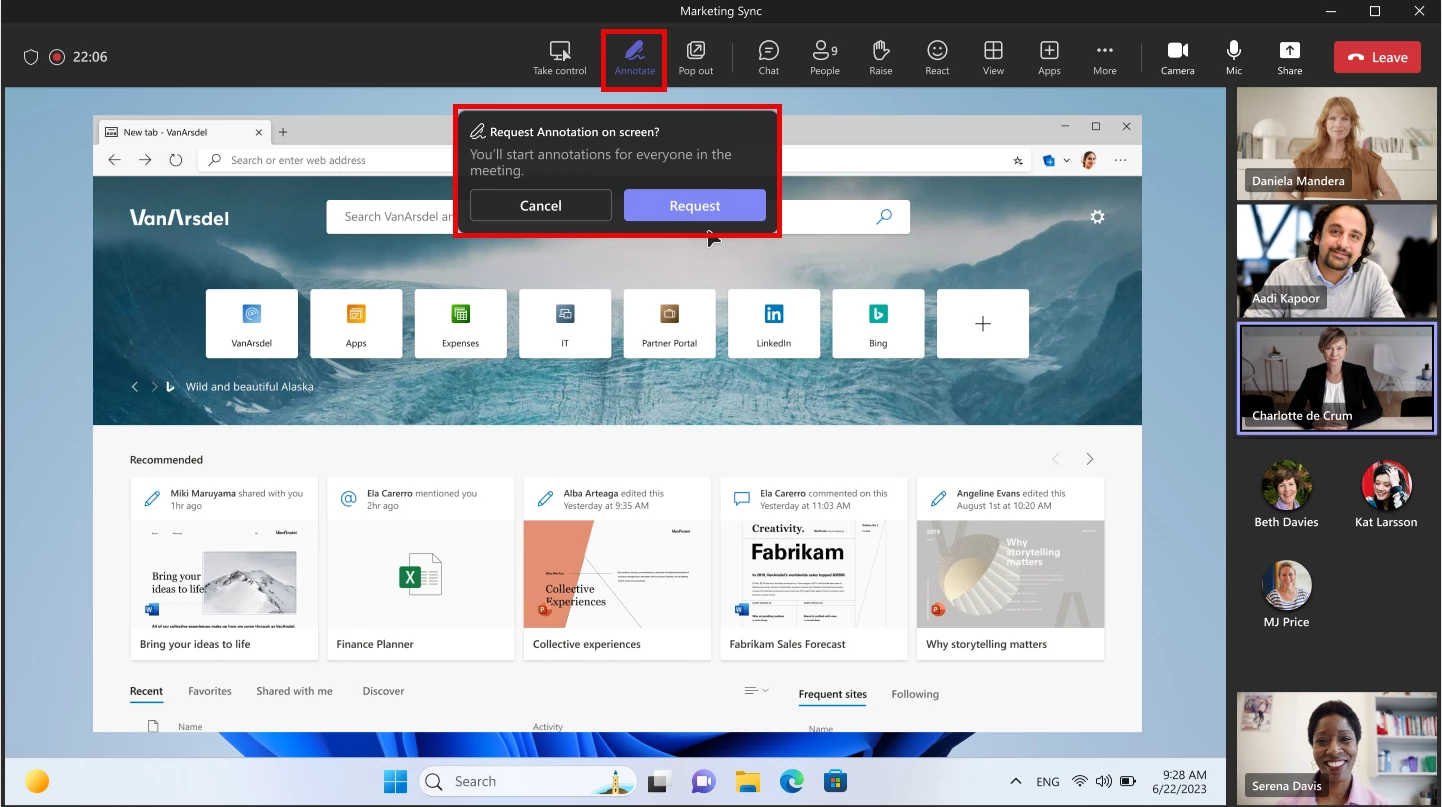The width and height of the screenshot is (1442, 807).
Task: Share your screen content
Action: pyautogui.click(x=1289, y=58)
